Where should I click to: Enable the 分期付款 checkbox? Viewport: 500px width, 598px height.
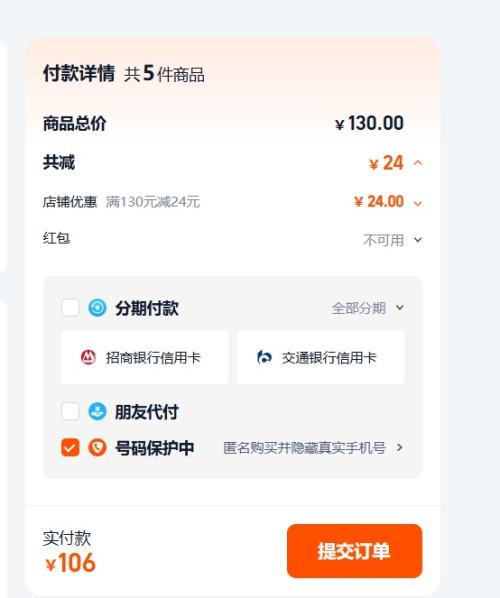pos(70,308)
